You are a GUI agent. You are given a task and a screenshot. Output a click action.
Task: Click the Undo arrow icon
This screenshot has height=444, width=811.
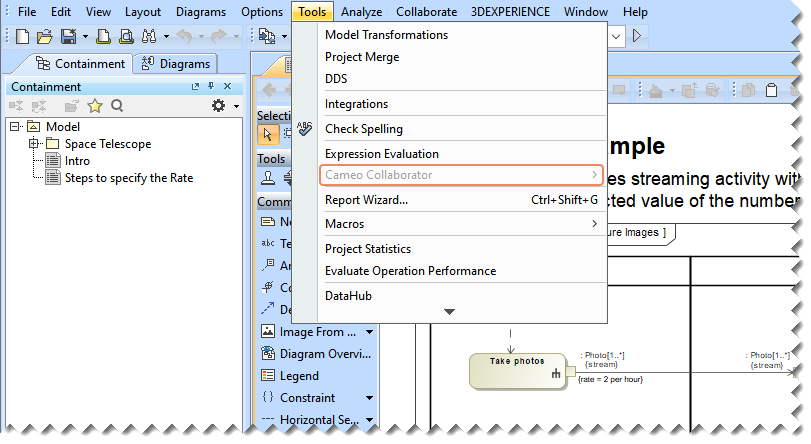click(185, 36)
